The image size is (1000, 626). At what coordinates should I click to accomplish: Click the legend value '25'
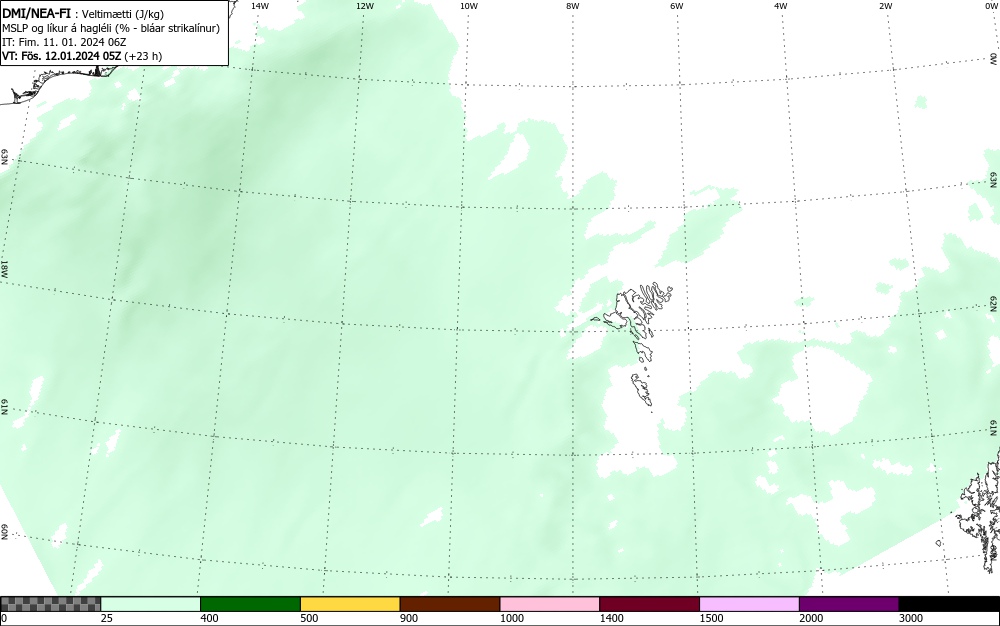pos(107,618)
